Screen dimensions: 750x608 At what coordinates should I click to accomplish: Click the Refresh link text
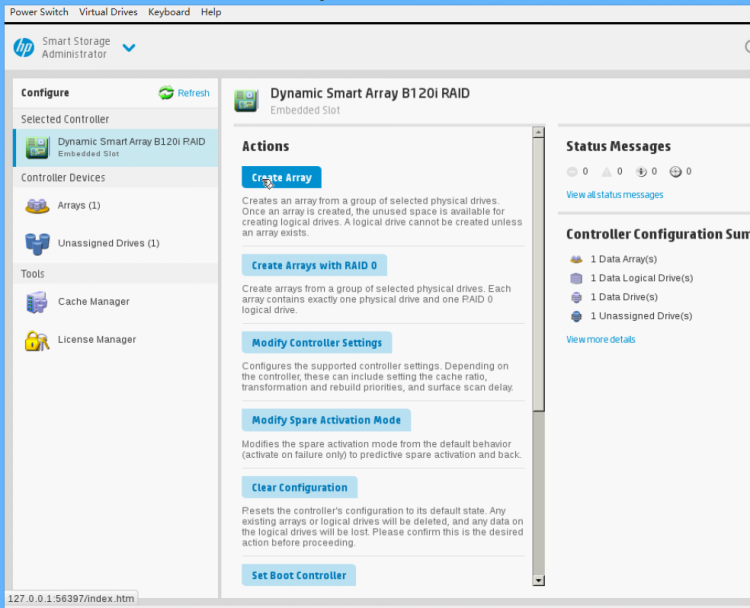pyautogui.click(x=193, y=93)
